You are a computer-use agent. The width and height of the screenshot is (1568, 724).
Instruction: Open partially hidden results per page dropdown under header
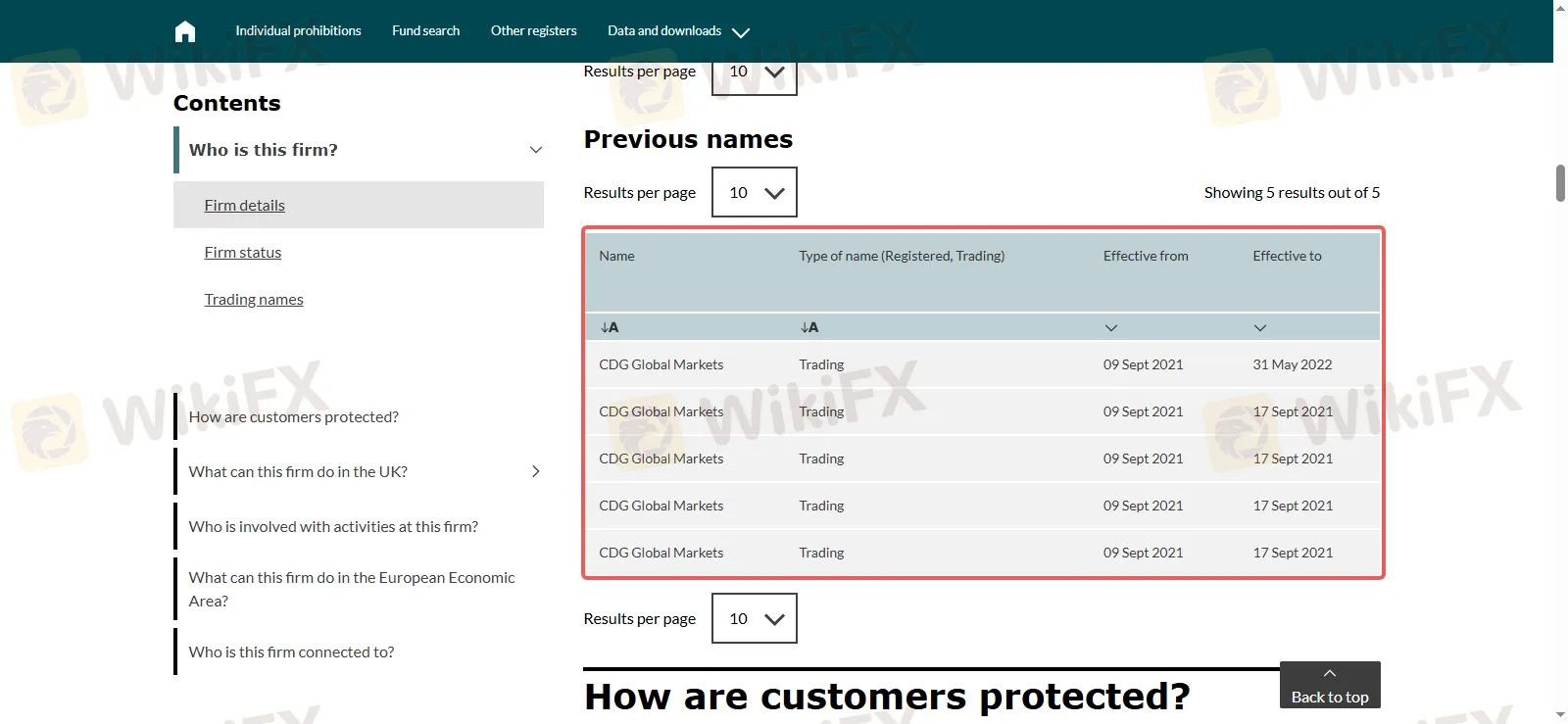pyautogui.click(x=755, y=77)
